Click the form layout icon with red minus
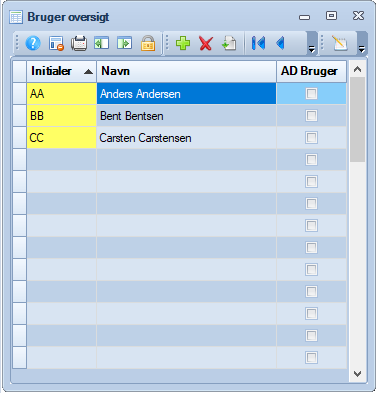 pyautogui.click(x=56, y=43)
